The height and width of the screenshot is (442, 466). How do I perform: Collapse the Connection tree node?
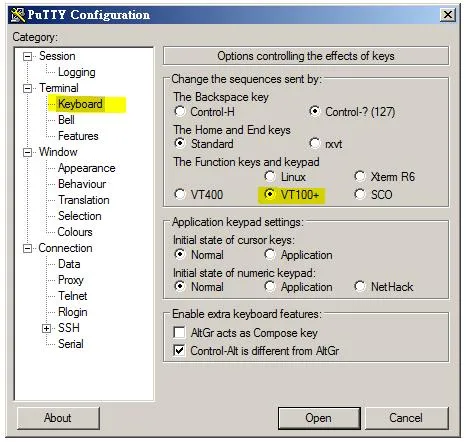28,248
